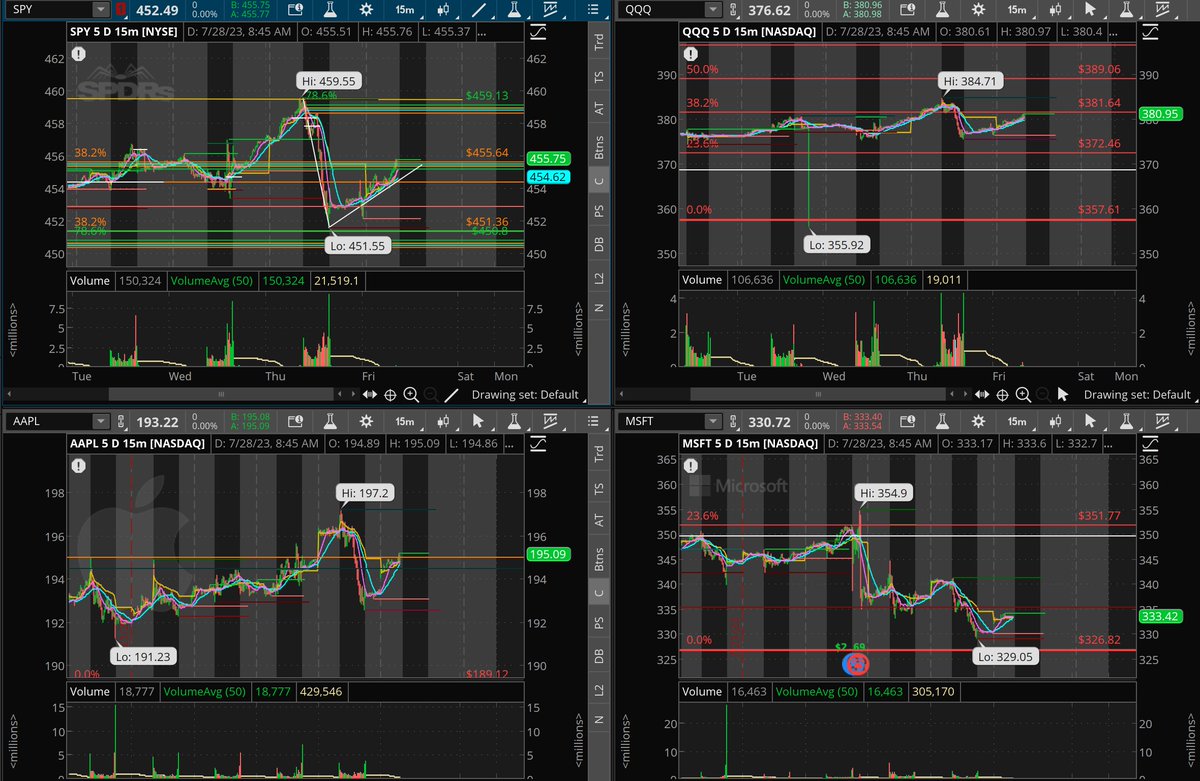This screenshot has width=1200, height=781.
Task: Toggle AAPL price axis scale icon
Action: (x=540, y=443)
